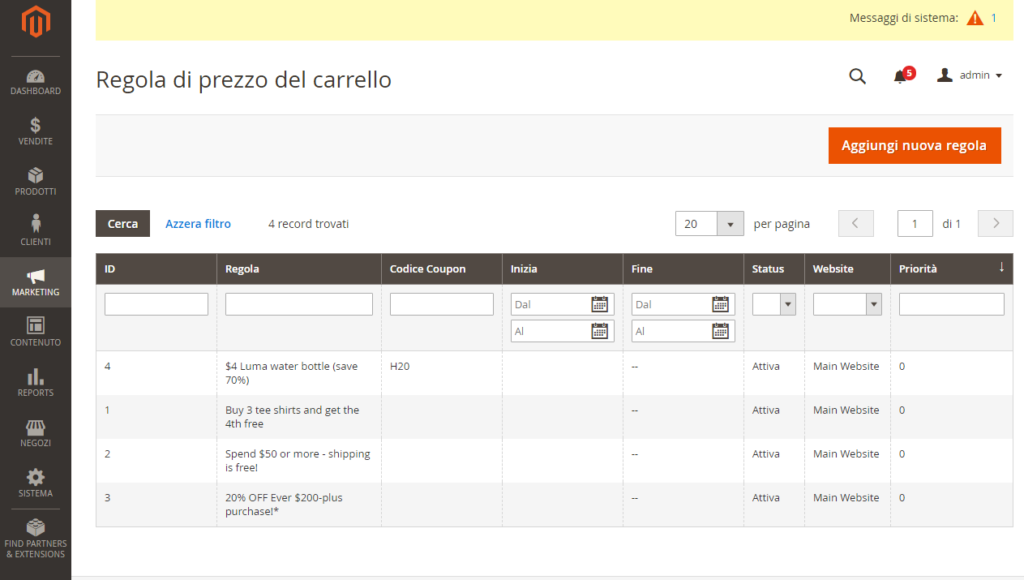Click the Sistema gear icon

coord(35,481)
